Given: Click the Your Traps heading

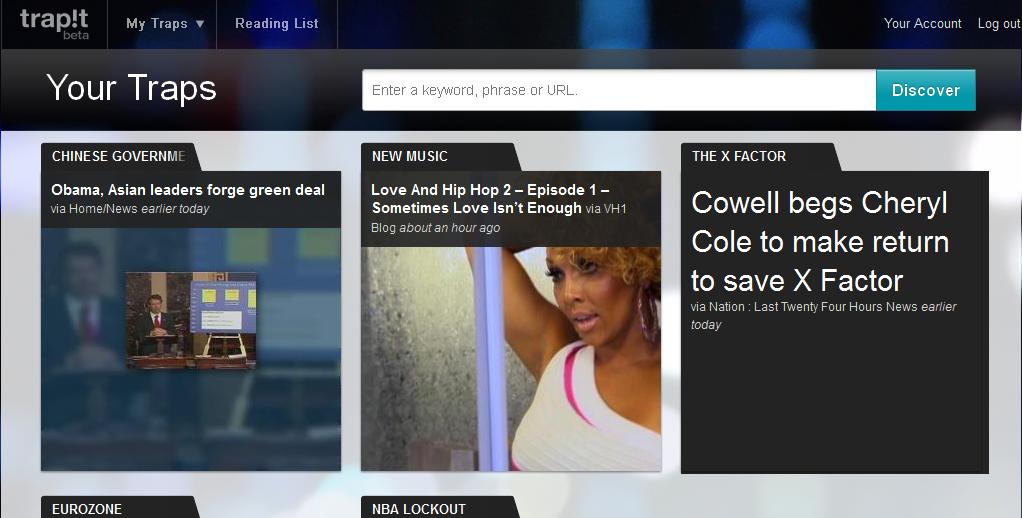Looking at the screenshot, I should coord(131,88).
